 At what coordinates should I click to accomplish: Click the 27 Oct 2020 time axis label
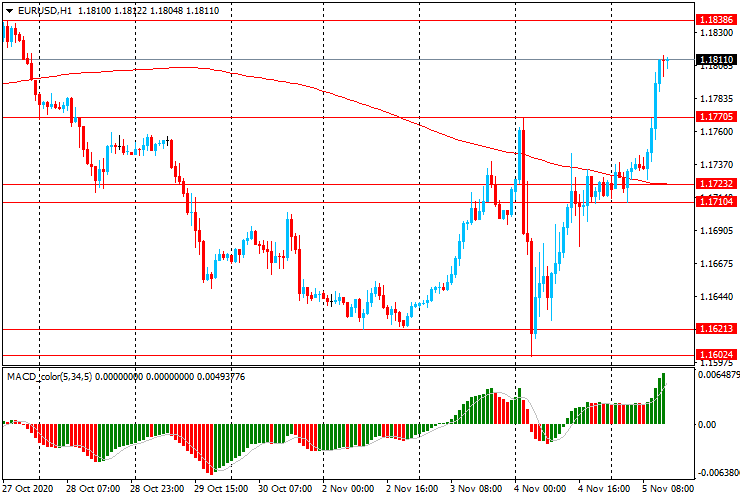(28, 488)
